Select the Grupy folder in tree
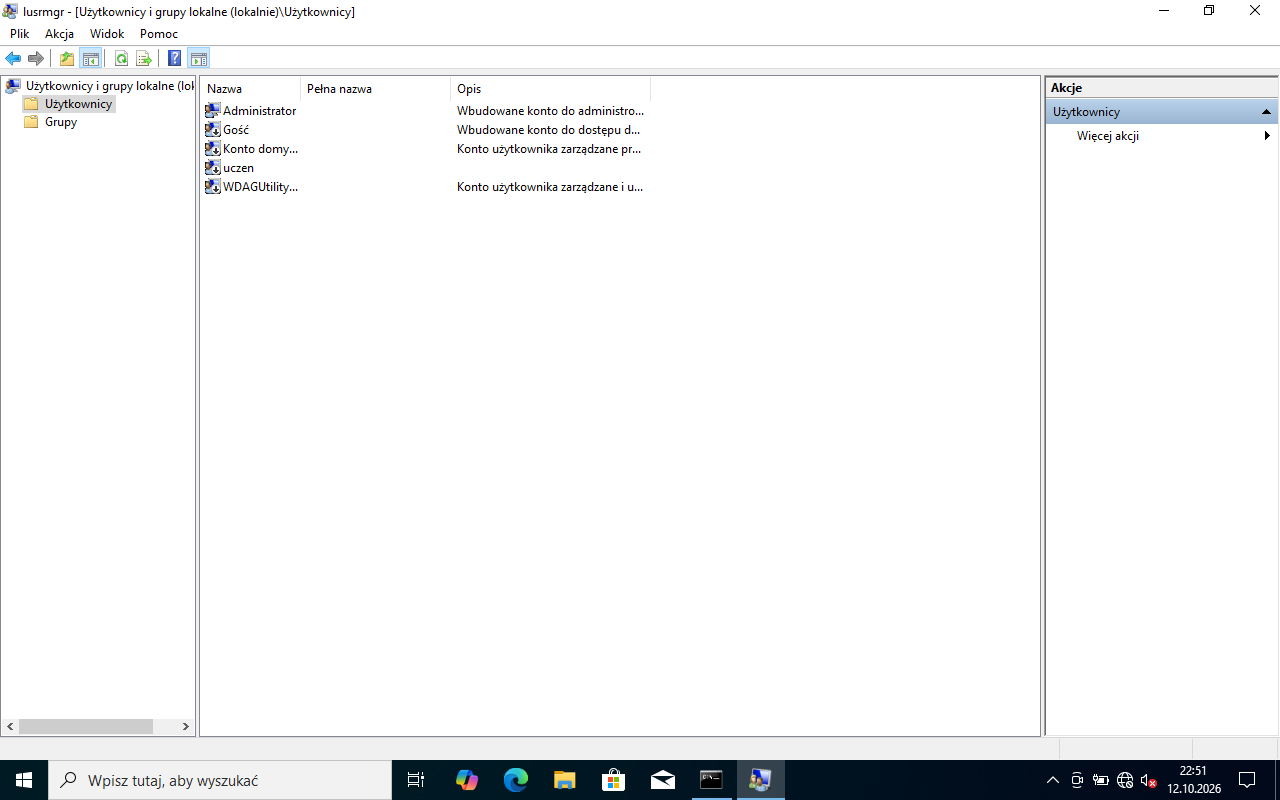The height and width of the screenshot is (800, 1280). [61, 122]
